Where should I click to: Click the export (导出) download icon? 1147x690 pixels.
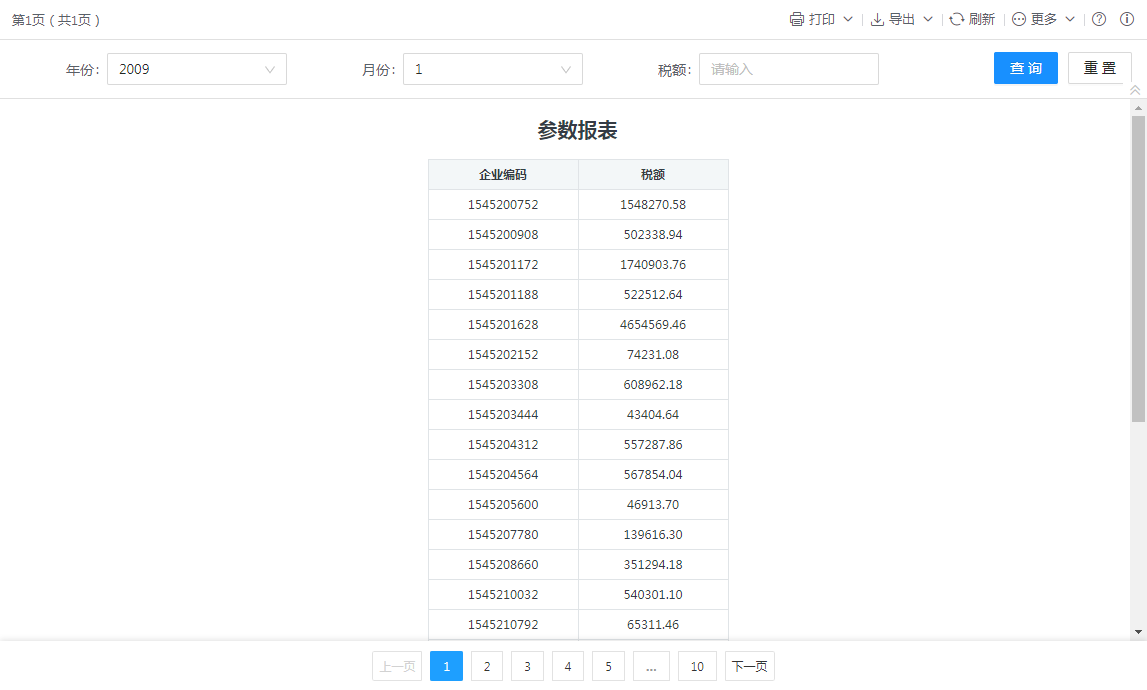pos(877,19)
